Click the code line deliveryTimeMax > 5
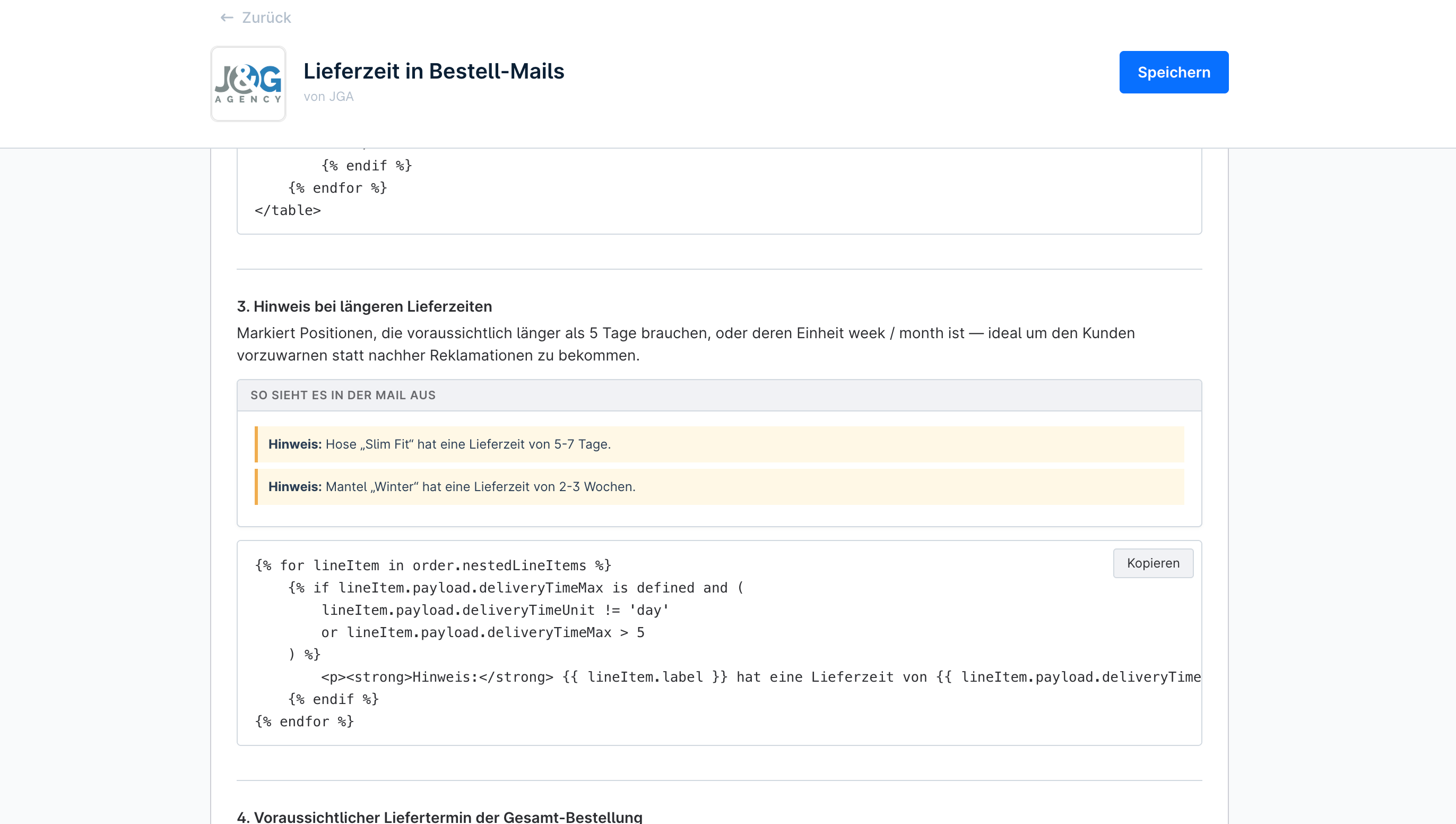The image size is (1456, 824). (x=483, y=632)
